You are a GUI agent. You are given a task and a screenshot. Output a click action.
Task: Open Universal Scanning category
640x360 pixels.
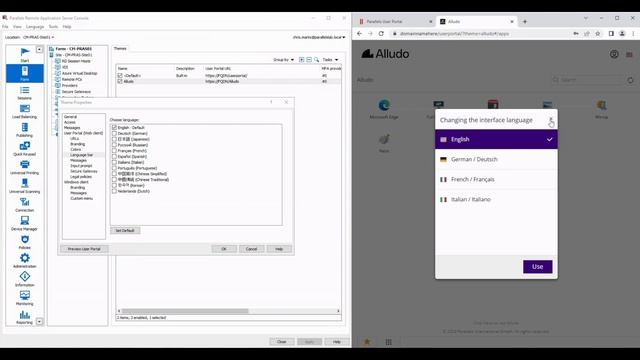tap(24, 186)
